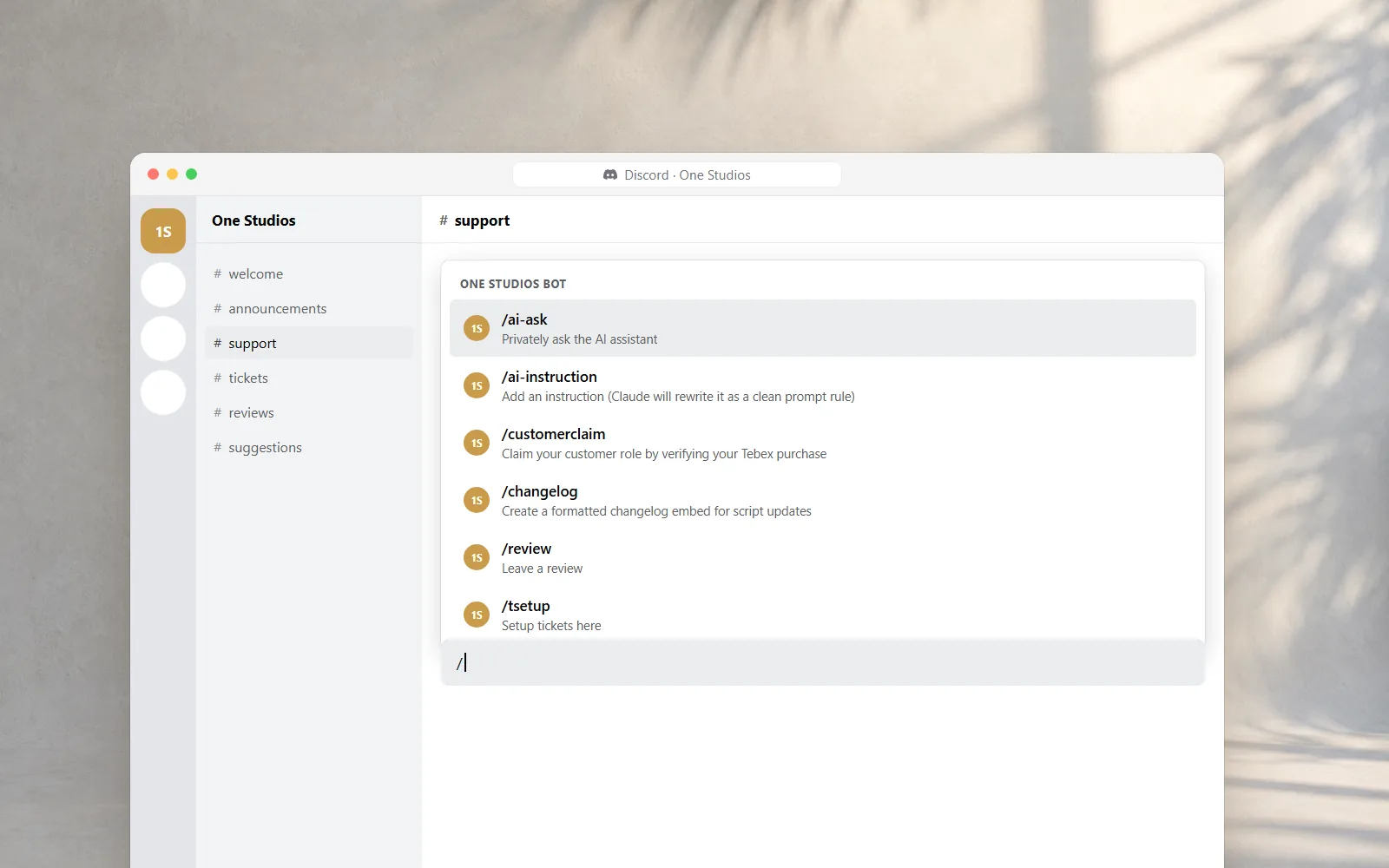The height and width of the screenshot is (868, 1389).
Task: Click the bot avatar beside /customerclaim
Action: [x=477, y=443]
